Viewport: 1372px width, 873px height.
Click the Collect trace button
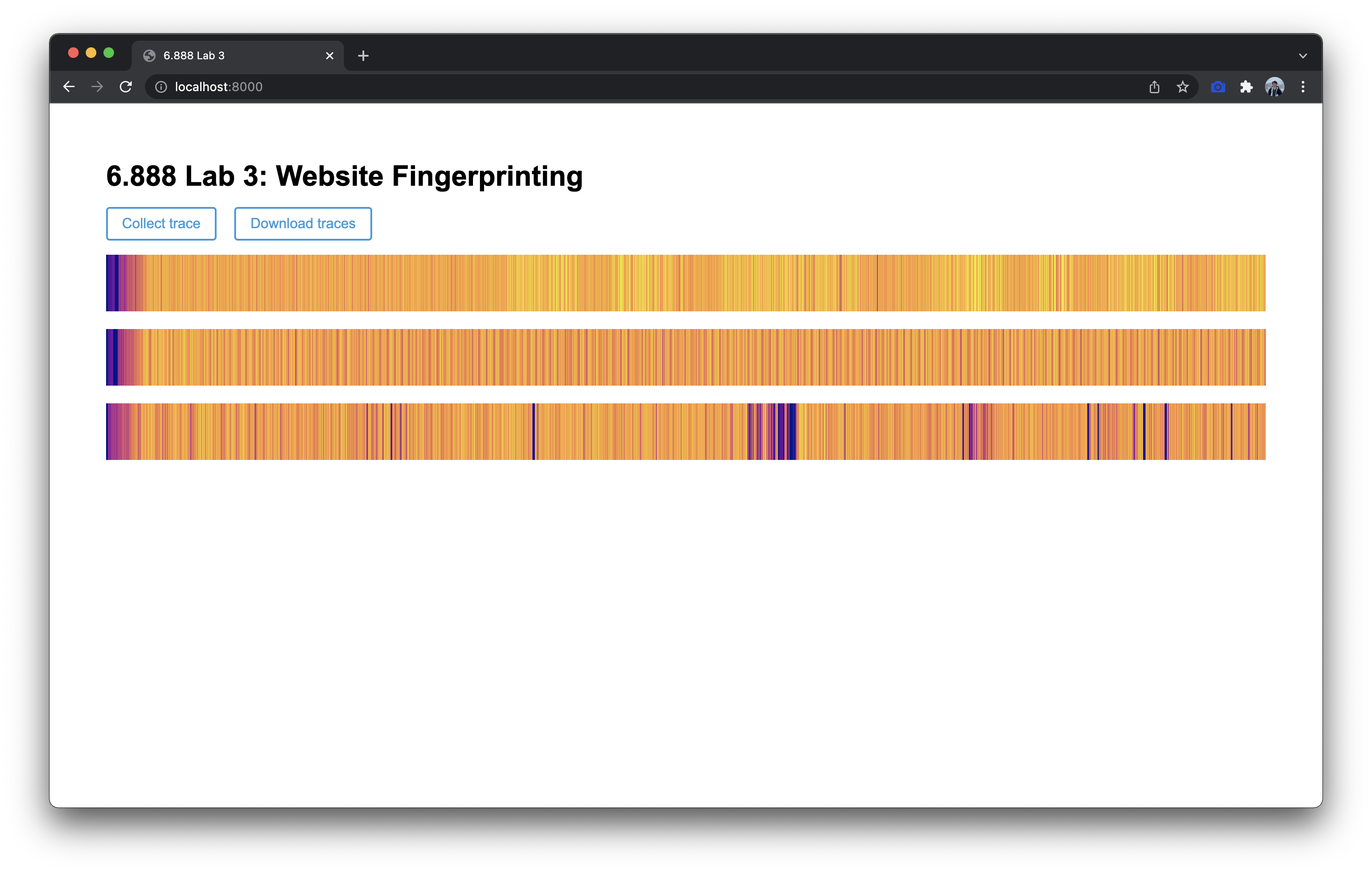tap(161, 223)
